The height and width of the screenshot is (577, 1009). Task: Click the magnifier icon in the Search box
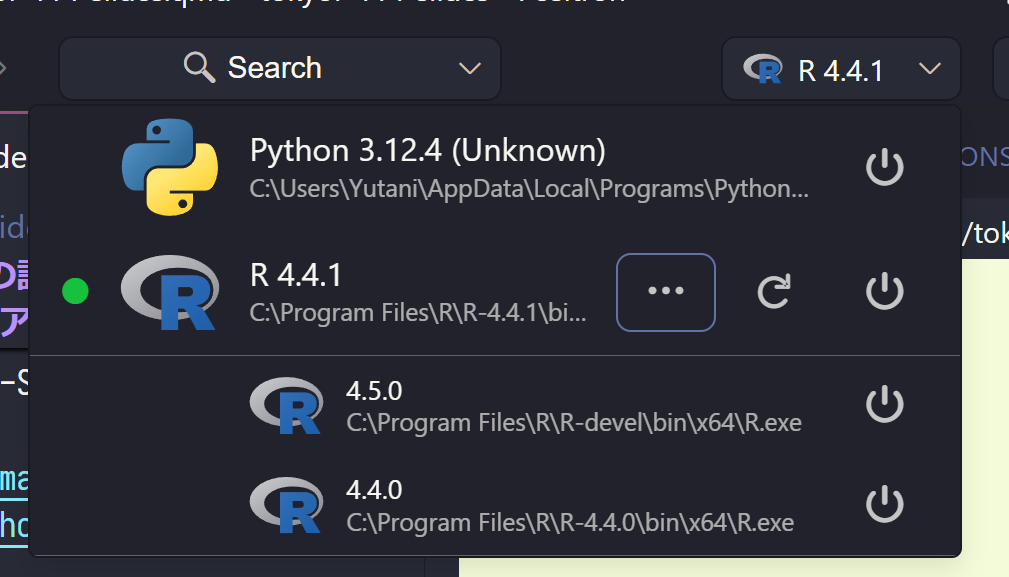tap(200, 68)
